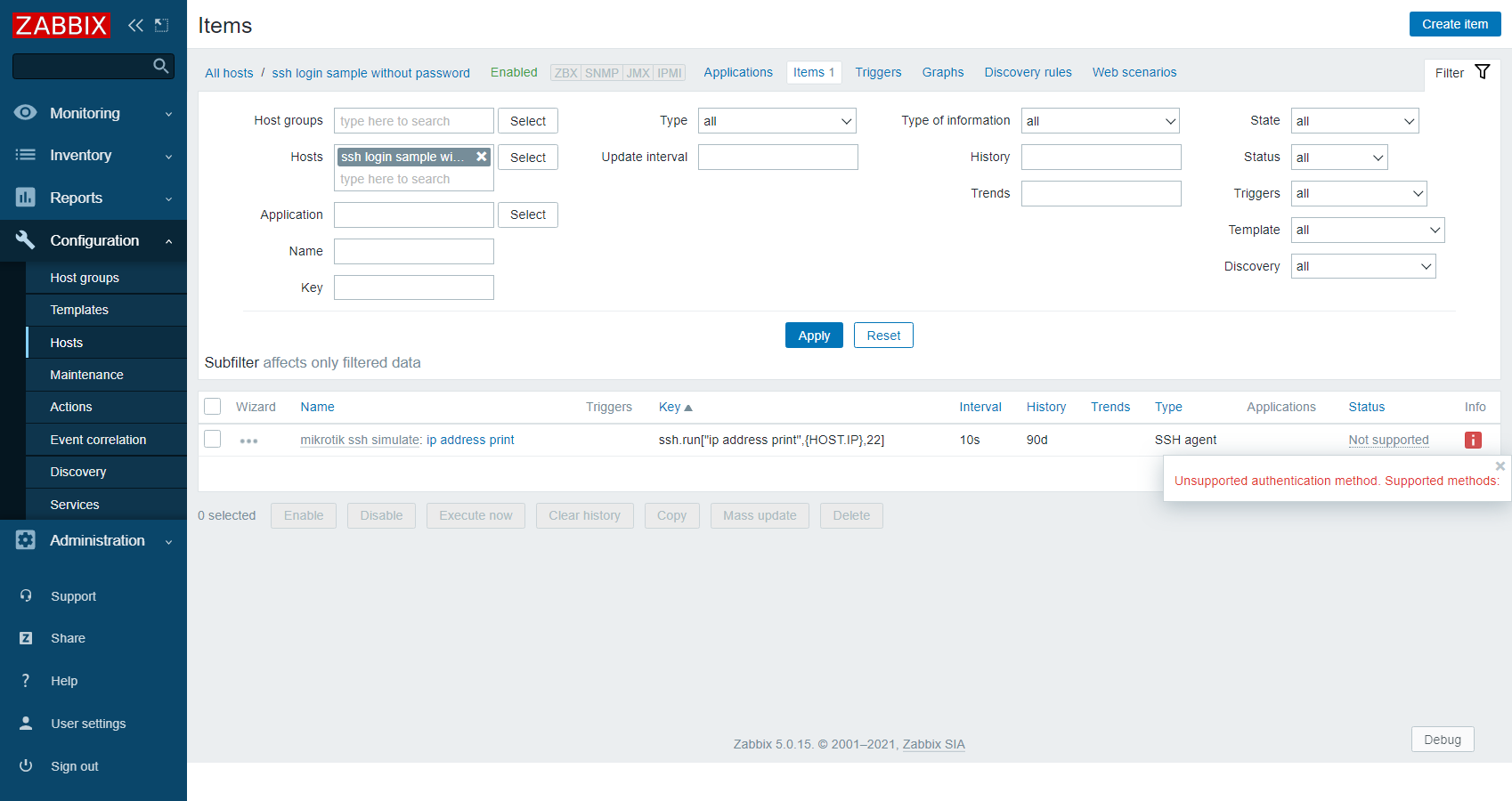Expand the Monitoring menu section
The width and height of the screenshot is (1512, 801).
[x=93, y=113]
